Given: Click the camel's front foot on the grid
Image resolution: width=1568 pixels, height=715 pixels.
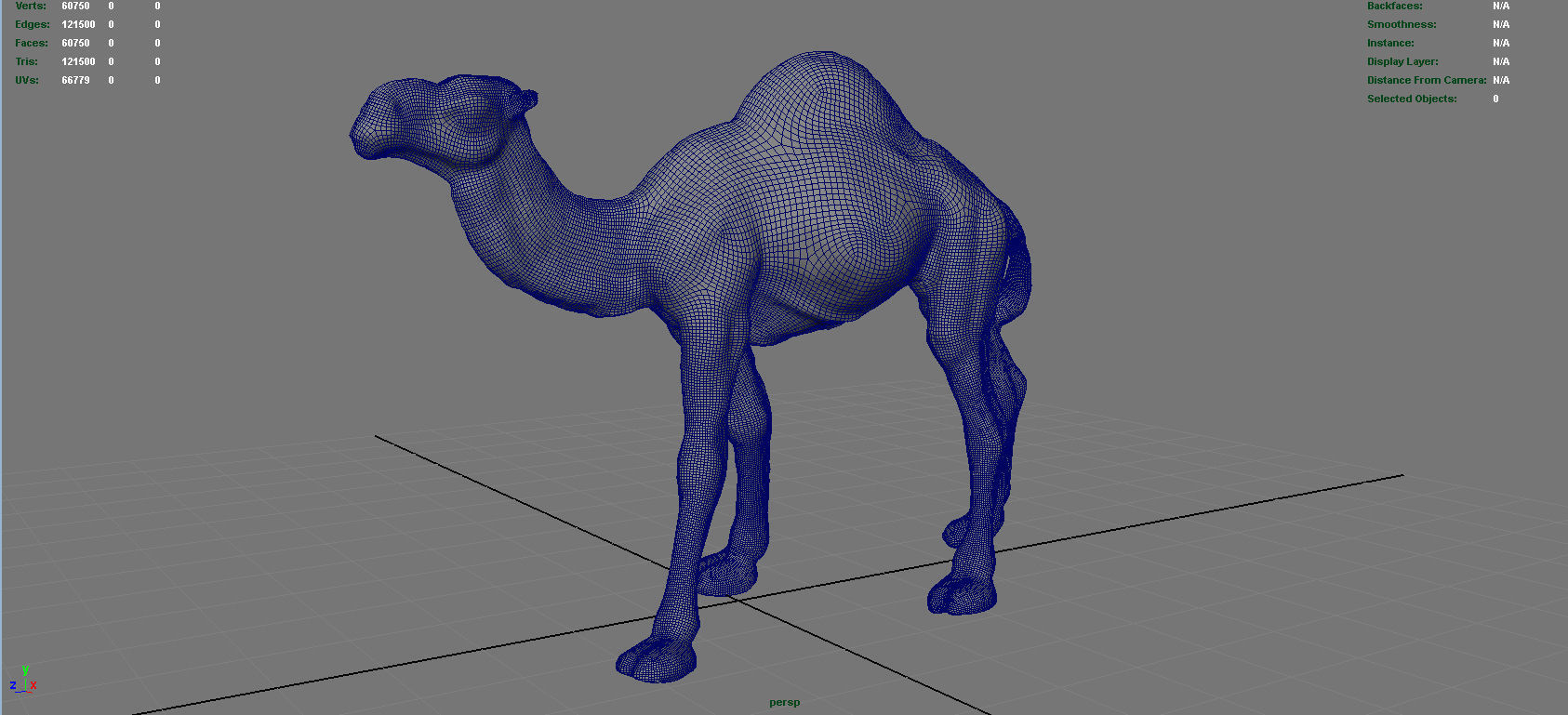Looking at the screenshot, I should tap(656, 658).
